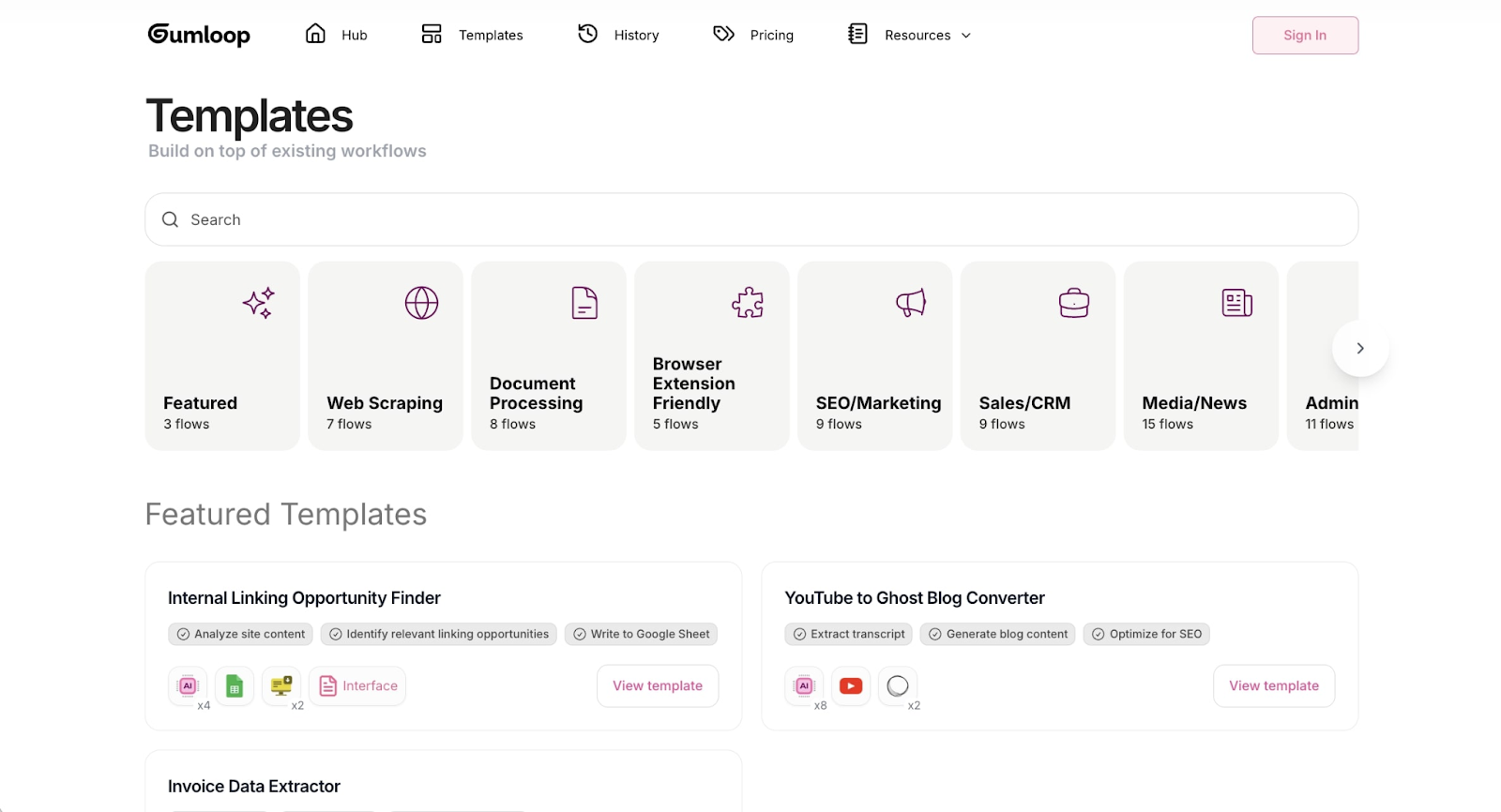
Task: Click the Internal Linking Opportunity Finder title
Action: click(x=304, y=598)
